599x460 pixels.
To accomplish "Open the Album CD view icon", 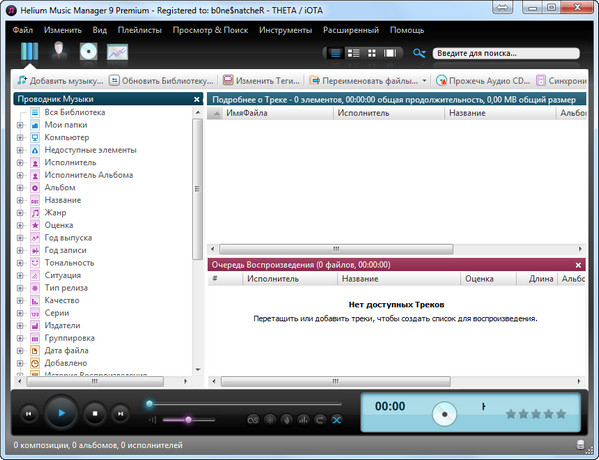I will click(89, 52).
